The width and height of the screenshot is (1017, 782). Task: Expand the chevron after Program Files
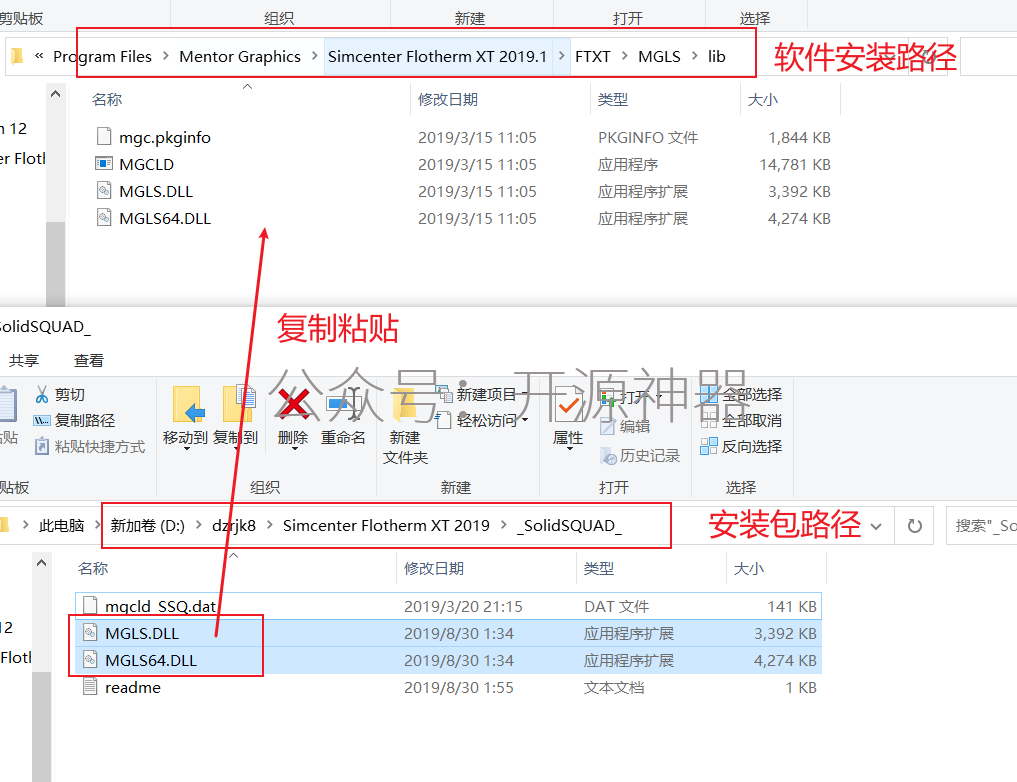coord(165,56)
